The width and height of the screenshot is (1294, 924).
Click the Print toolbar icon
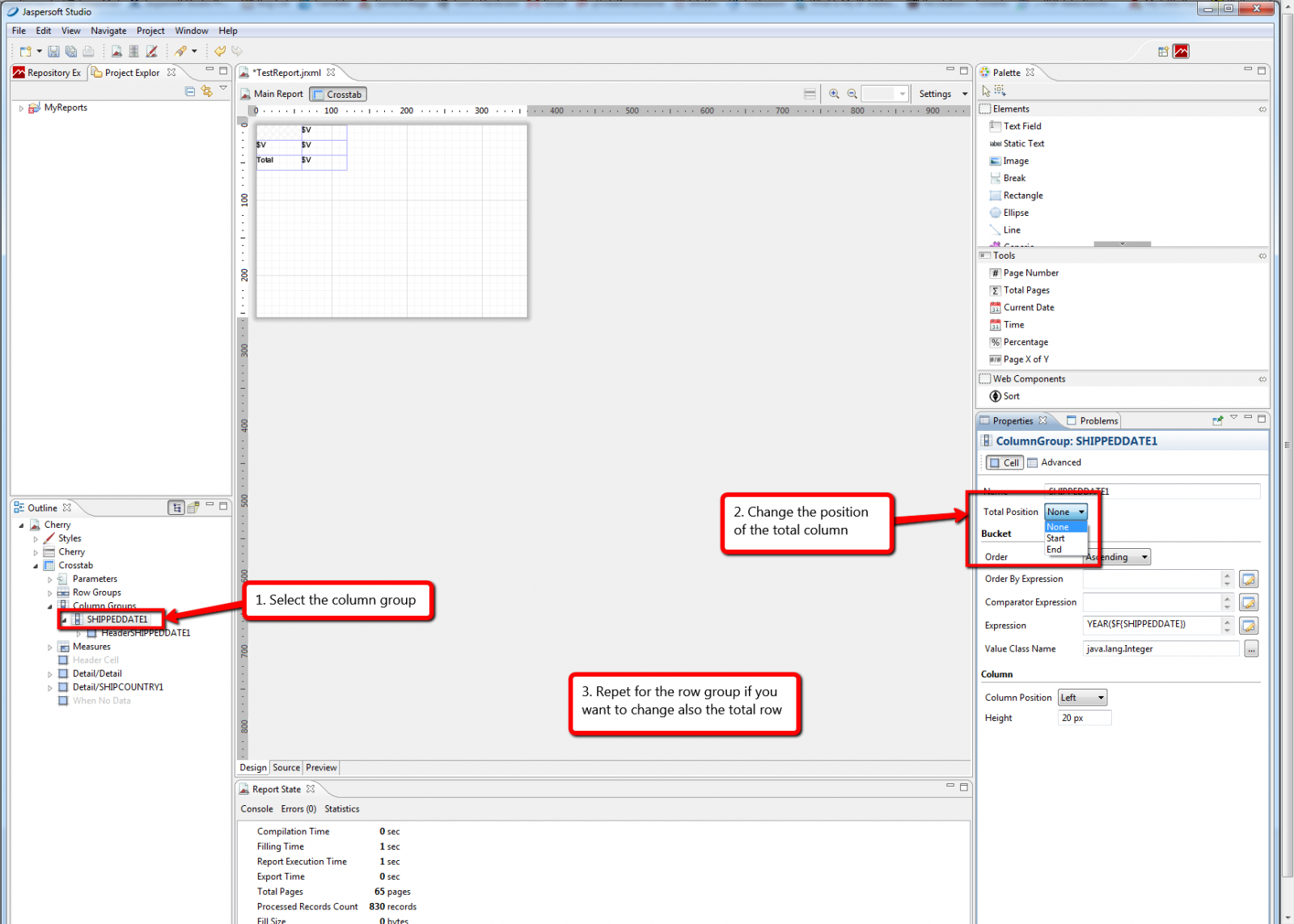pyautogui.click(x=88, y=51)
